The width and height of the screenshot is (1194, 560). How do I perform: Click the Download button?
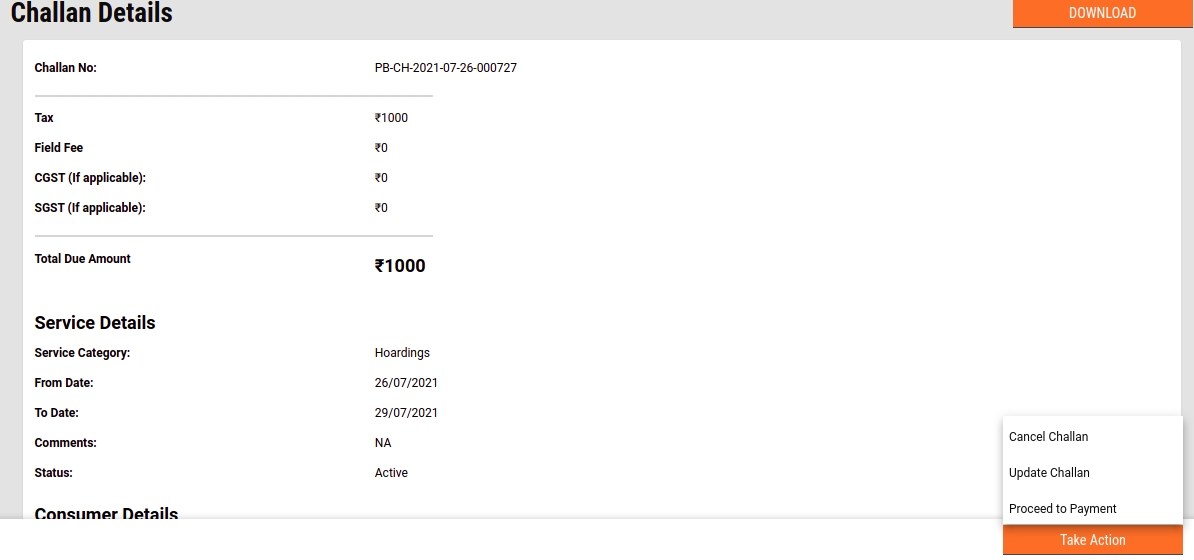click(x=1102, y=13)
